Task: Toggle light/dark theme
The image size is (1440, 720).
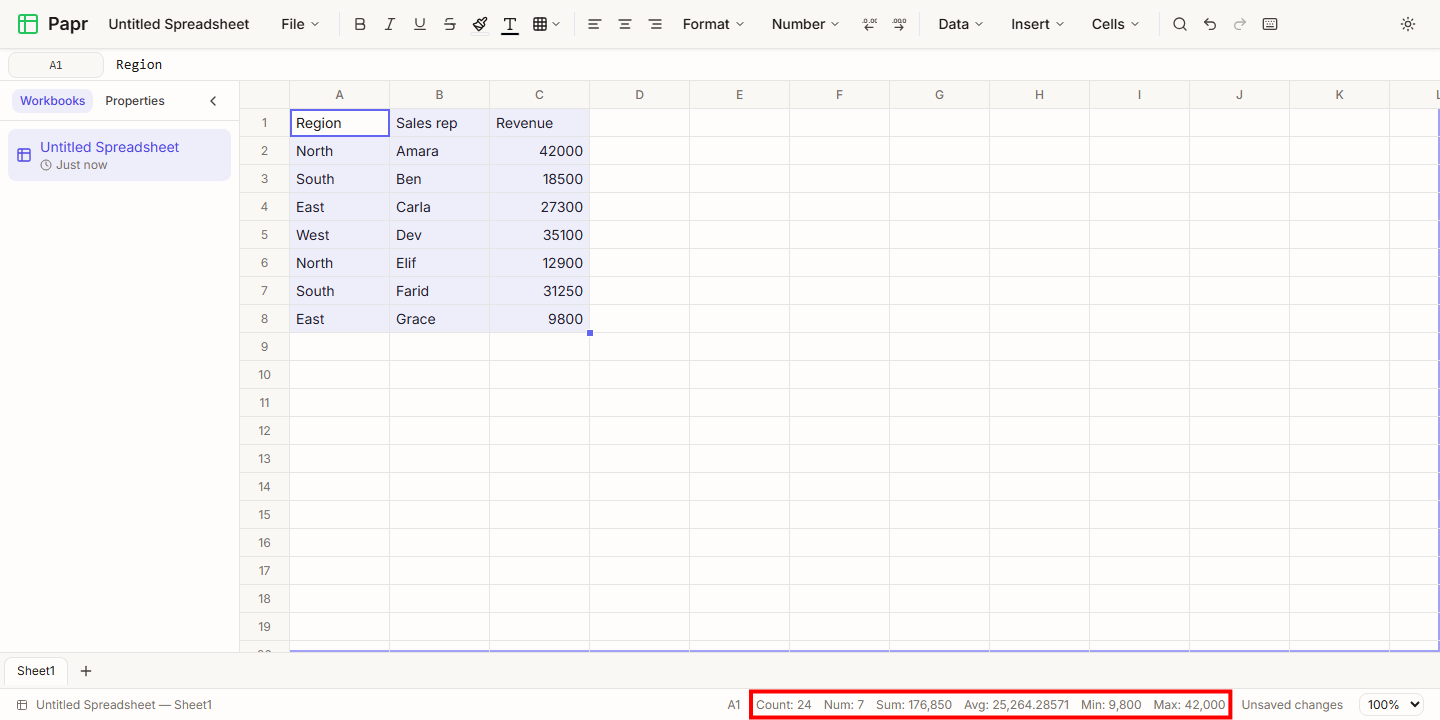Action: click(x=1408, y=24)
